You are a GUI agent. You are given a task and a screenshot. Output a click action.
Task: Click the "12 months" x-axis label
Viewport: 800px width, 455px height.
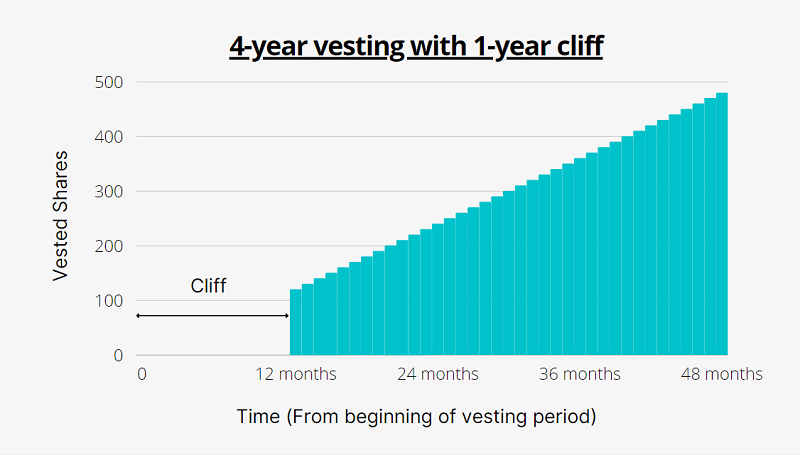click(294, 374)
